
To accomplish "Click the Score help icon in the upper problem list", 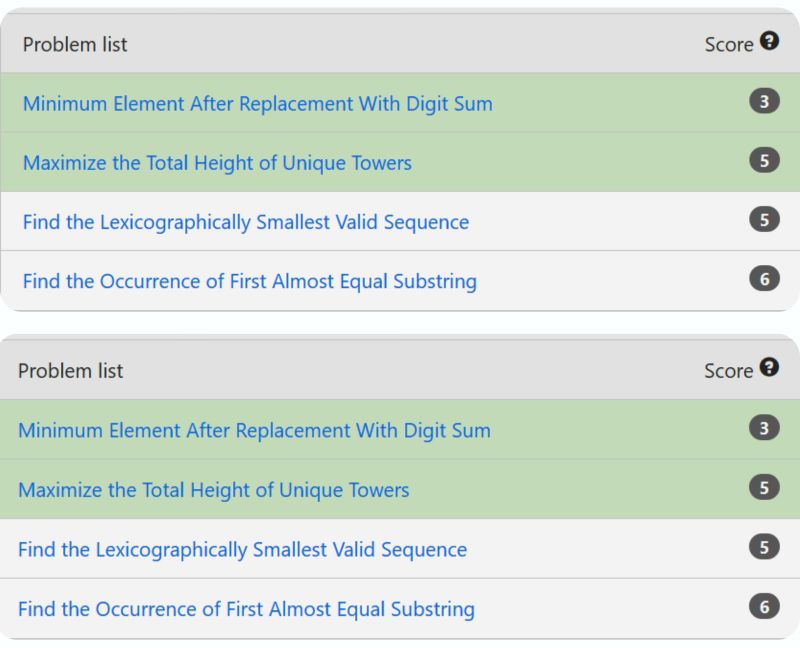I will 769,41.
